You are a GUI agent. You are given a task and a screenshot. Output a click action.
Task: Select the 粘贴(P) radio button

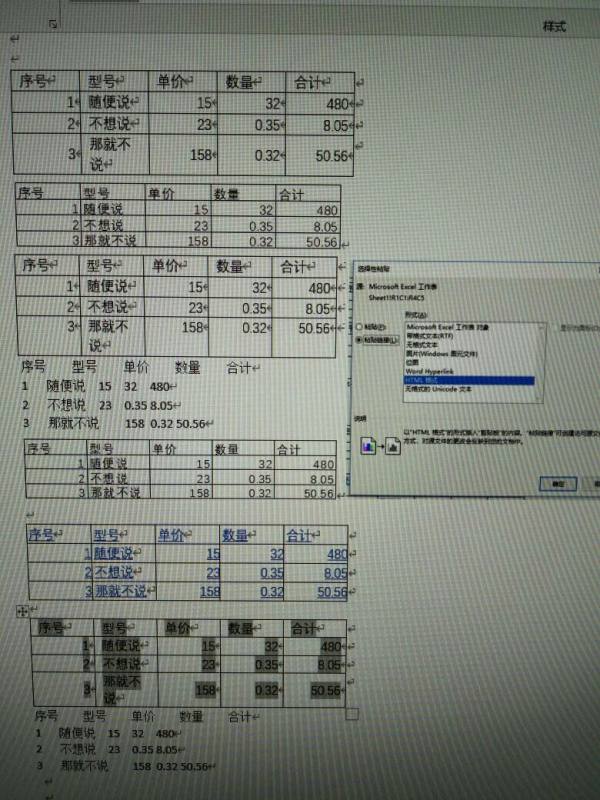(x=359, y=327)
